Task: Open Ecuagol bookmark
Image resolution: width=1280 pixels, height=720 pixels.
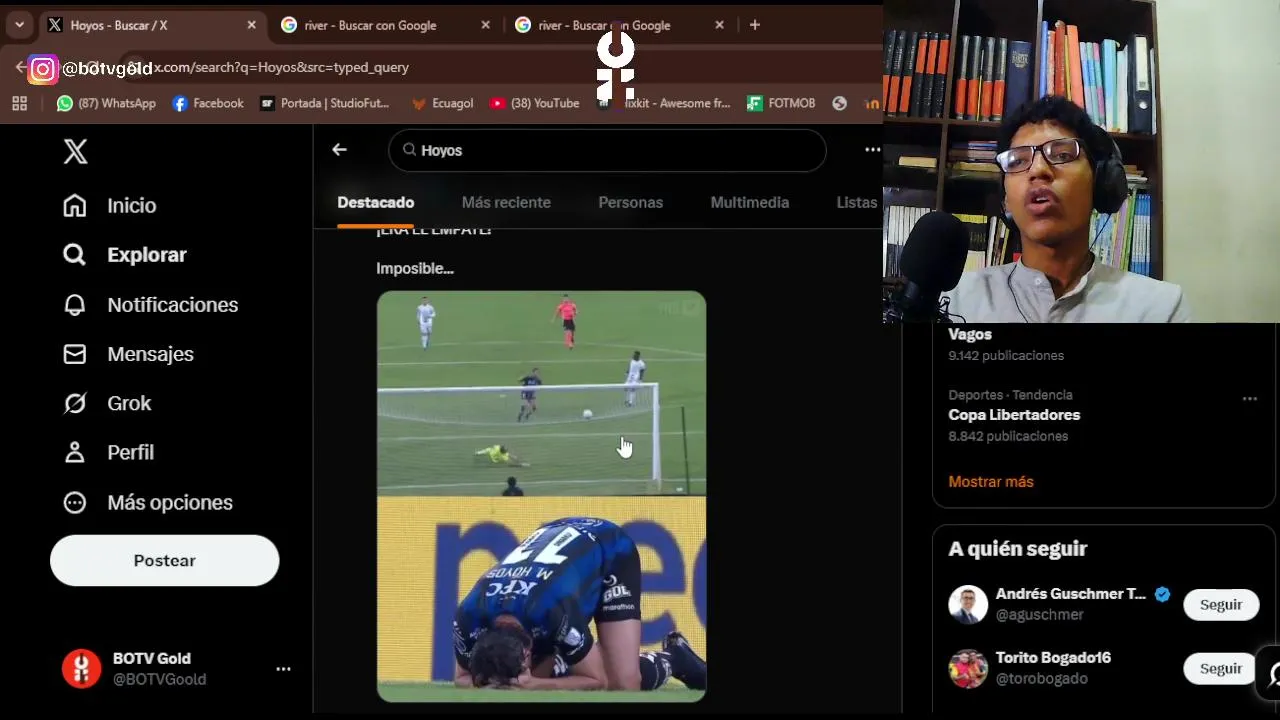Action: click(x=442, y=103)
